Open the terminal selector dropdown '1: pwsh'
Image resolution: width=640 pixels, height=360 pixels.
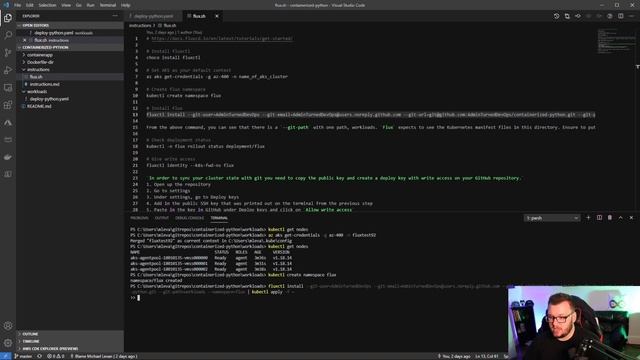552,218
